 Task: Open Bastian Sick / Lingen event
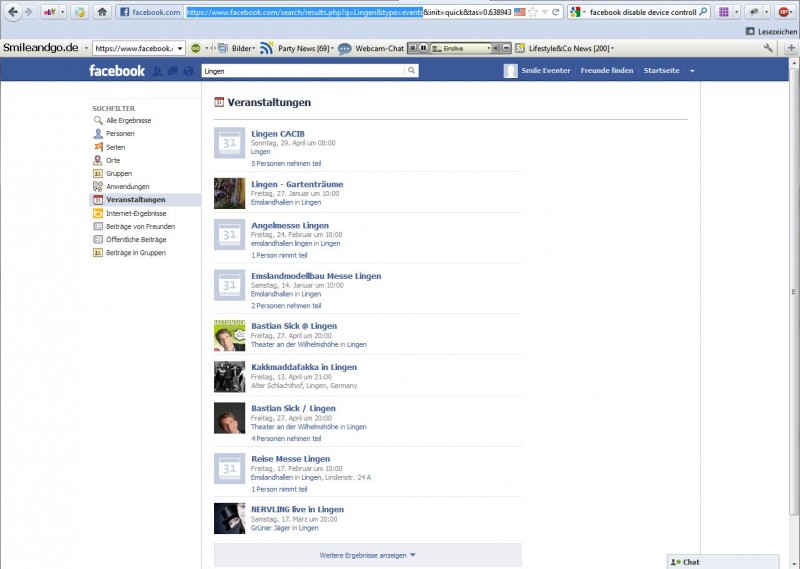point(293,408)
